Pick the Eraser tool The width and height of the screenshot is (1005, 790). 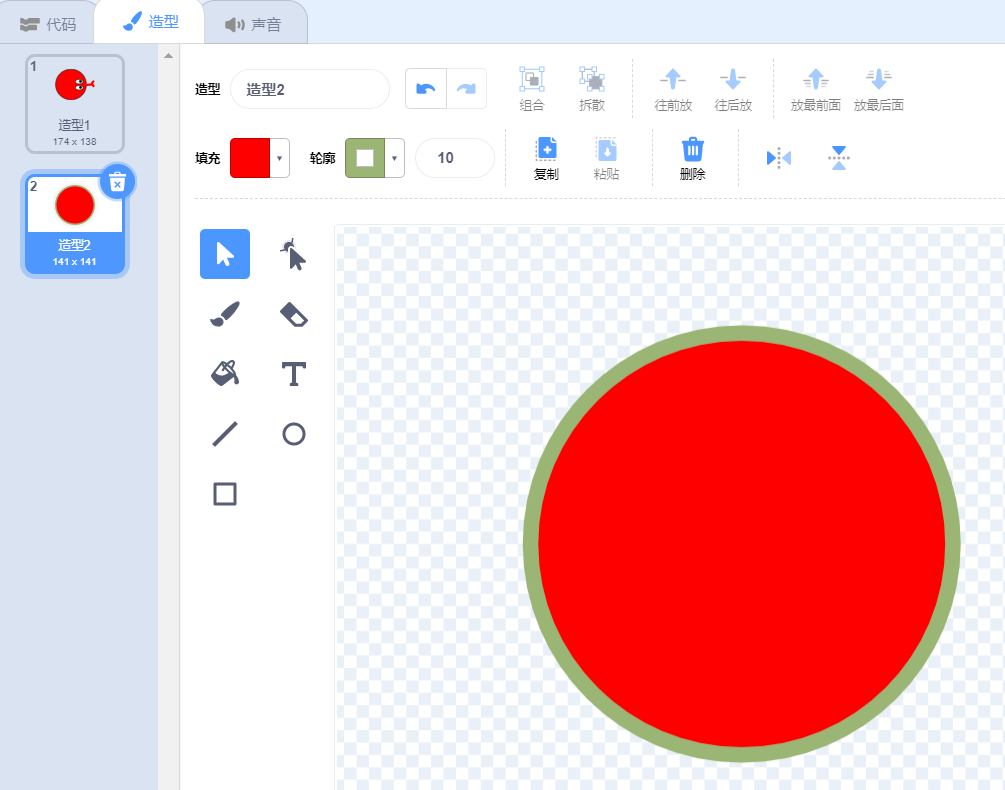[294, 314]
